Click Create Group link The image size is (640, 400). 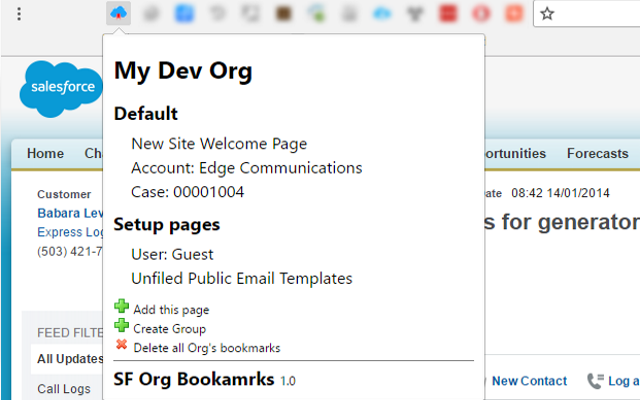coord(169,329)
